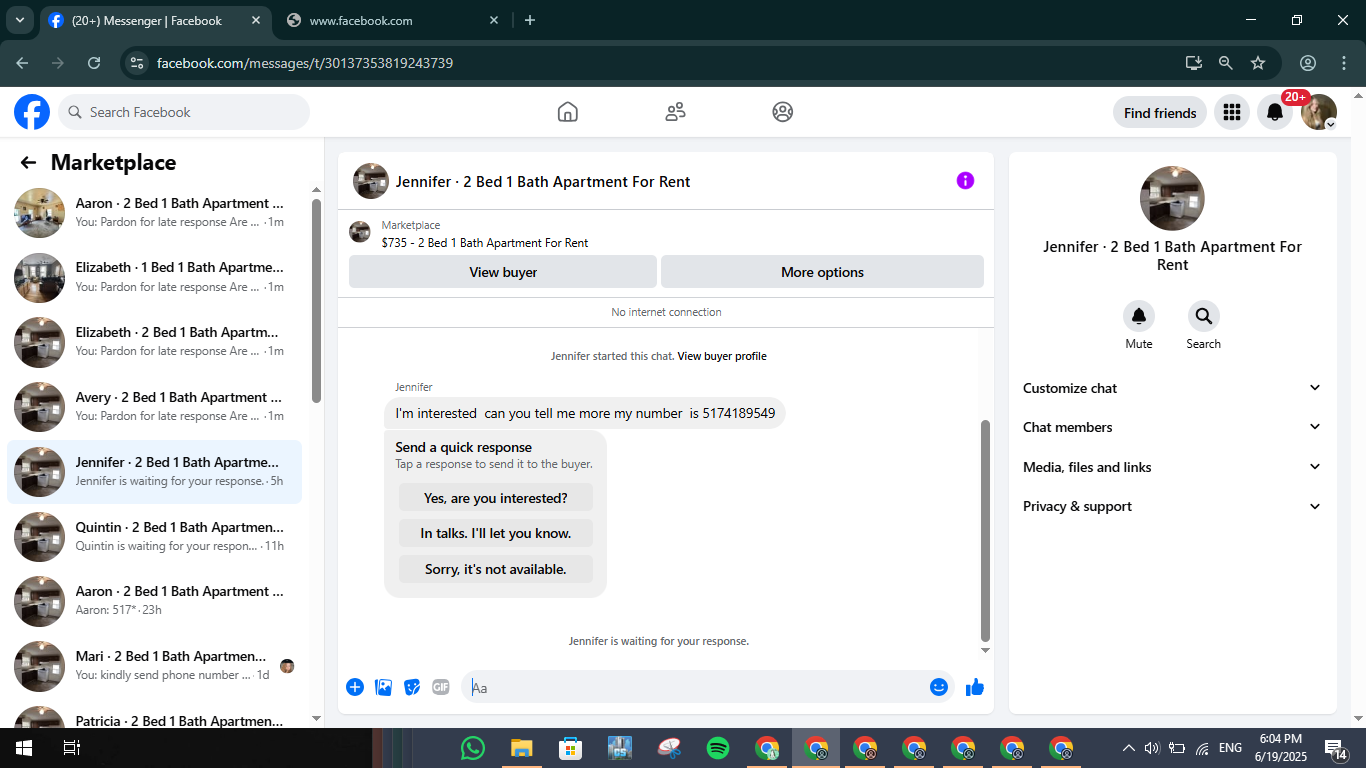Click the Marketplace back arrow
Screen dimensions: 1366x768
click(28, 163)
